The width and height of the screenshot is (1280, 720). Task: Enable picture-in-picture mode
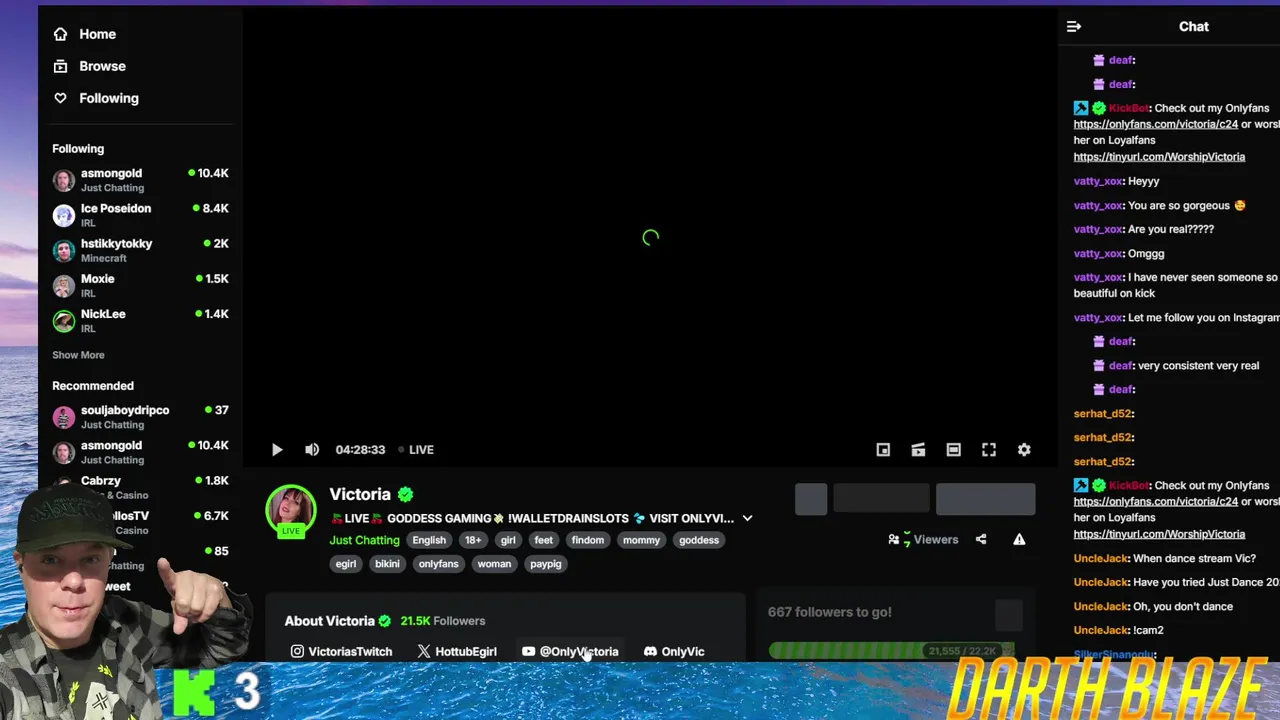tap(883, 450)
